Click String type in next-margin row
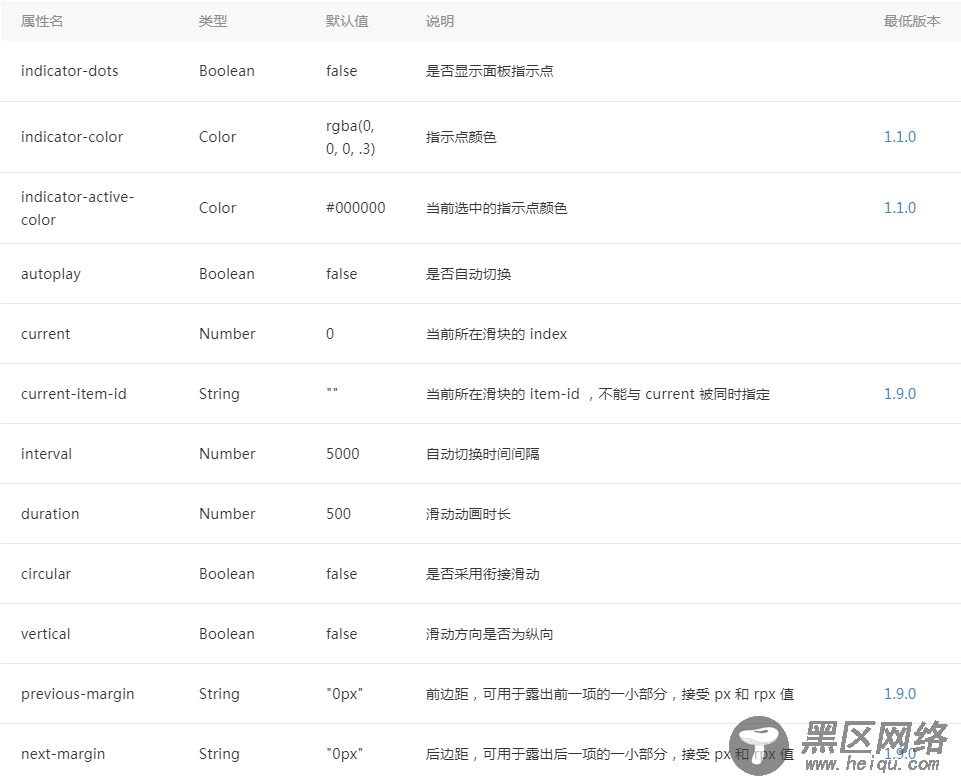The width and height of the screenshot is (961, 781). [x=219, y=754]
